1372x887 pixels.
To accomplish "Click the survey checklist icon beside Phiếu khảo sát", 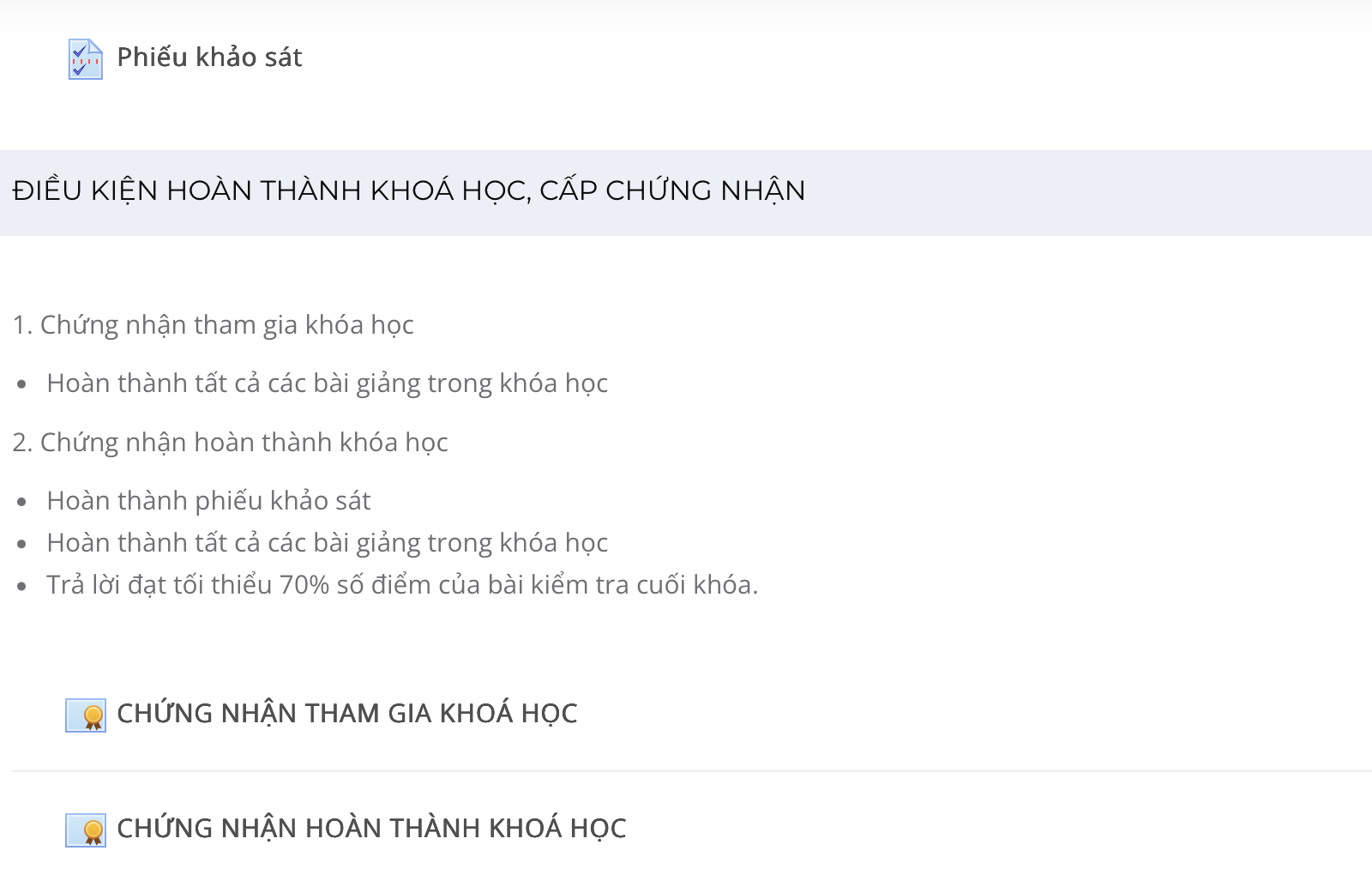I will click(85, 59).
